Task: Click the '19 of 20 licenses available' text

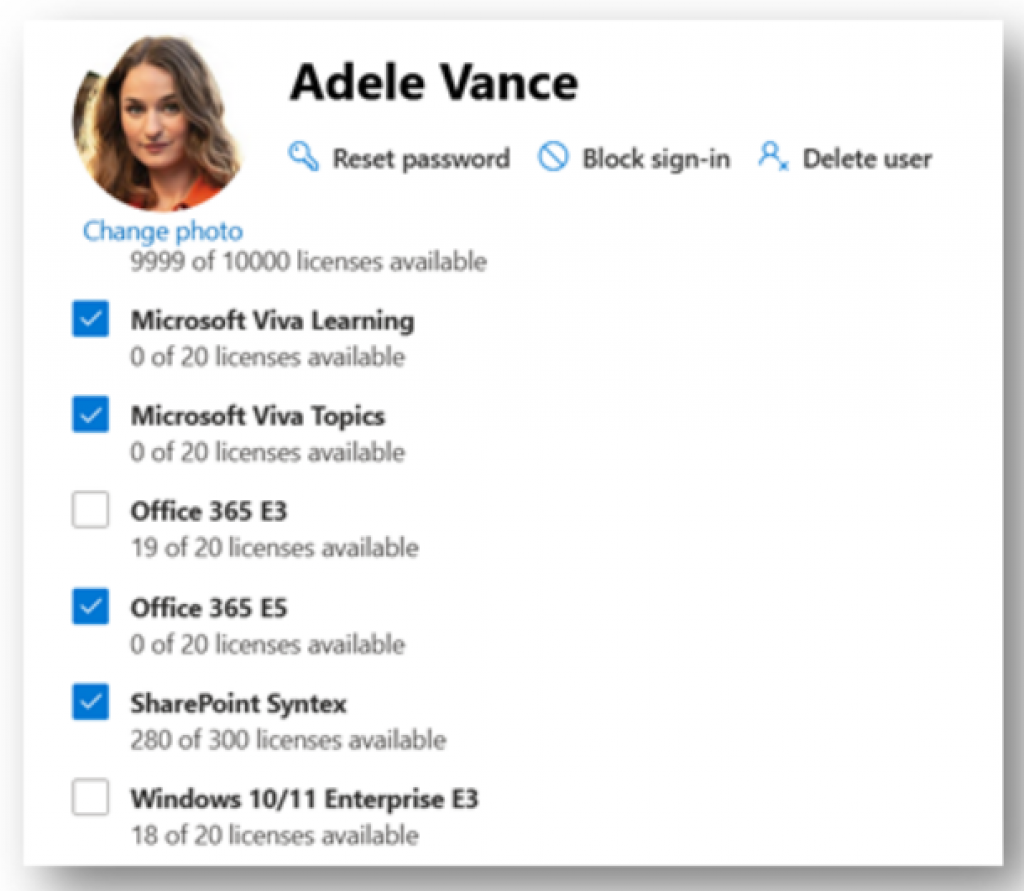Action: tap(274, 547)
